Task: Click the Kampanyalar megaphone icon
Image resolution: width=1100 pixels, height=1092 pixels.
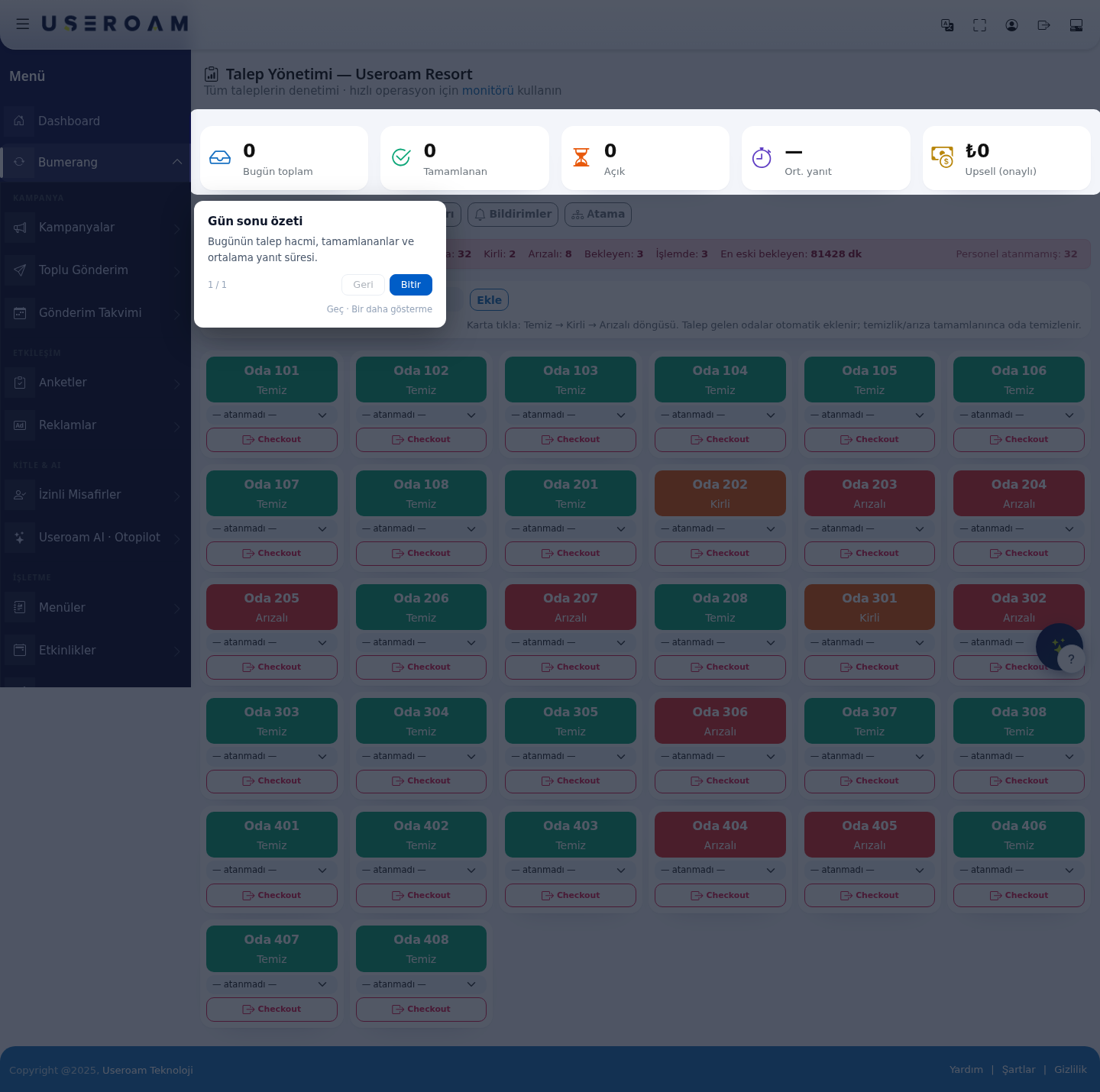Action: coord(20,228)
